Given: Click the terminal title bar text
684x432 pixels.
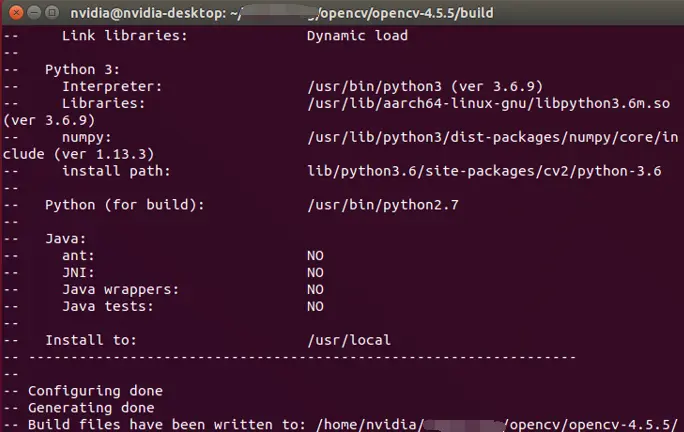Looking at the screenshot, I should click(282, 13).
